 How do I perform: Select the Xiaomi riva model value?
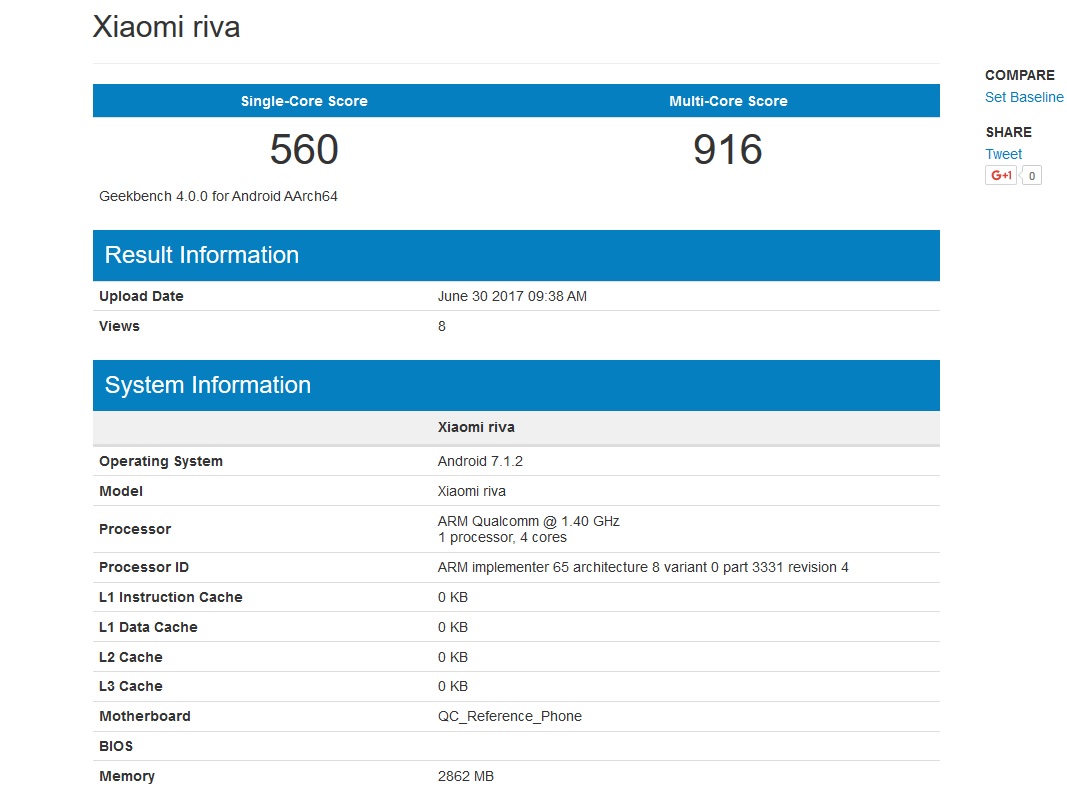(x=471, y=491)
